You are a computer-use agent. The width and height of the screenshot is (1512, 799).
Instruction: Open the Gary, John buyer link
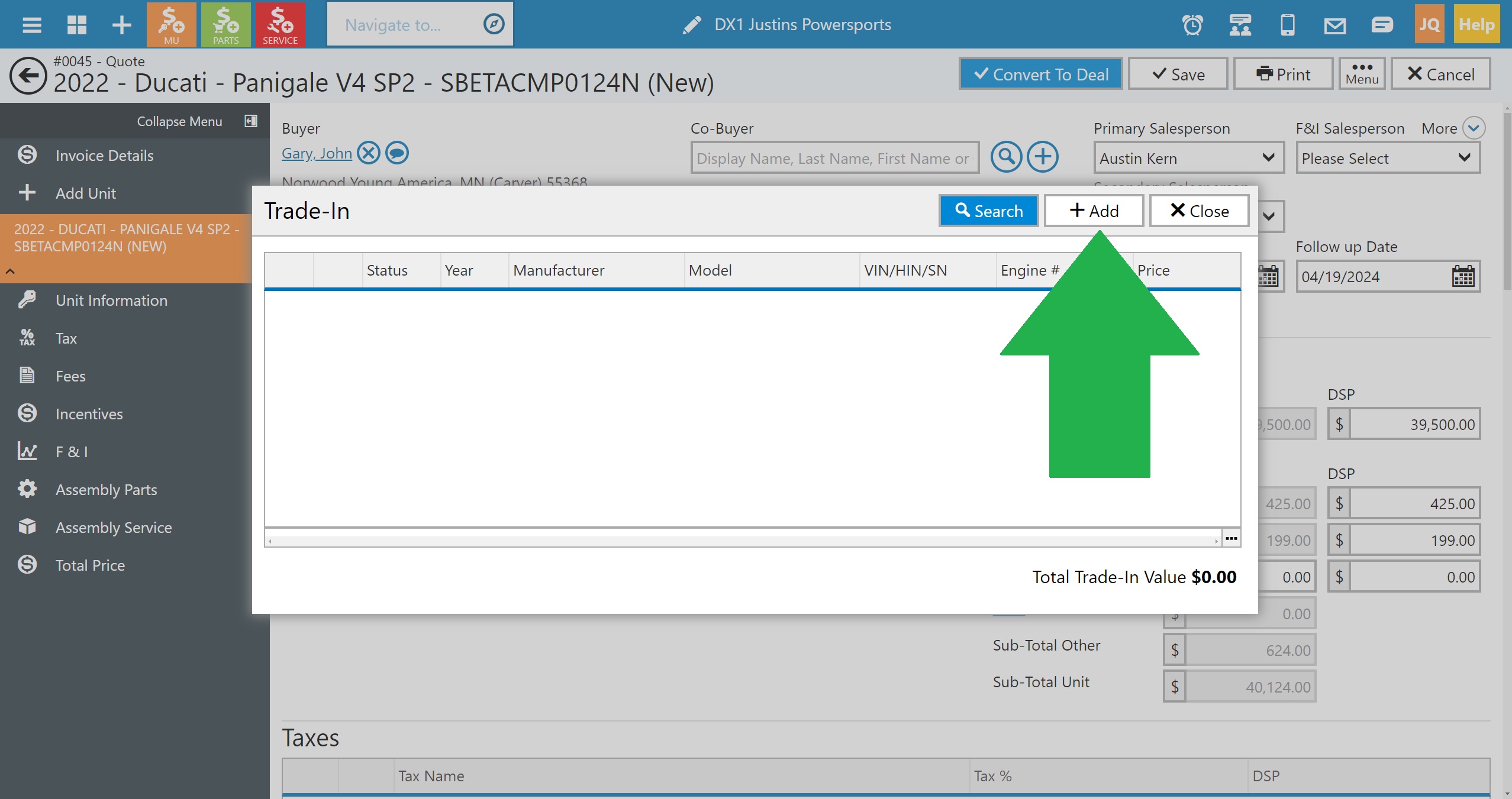(317, 153)
